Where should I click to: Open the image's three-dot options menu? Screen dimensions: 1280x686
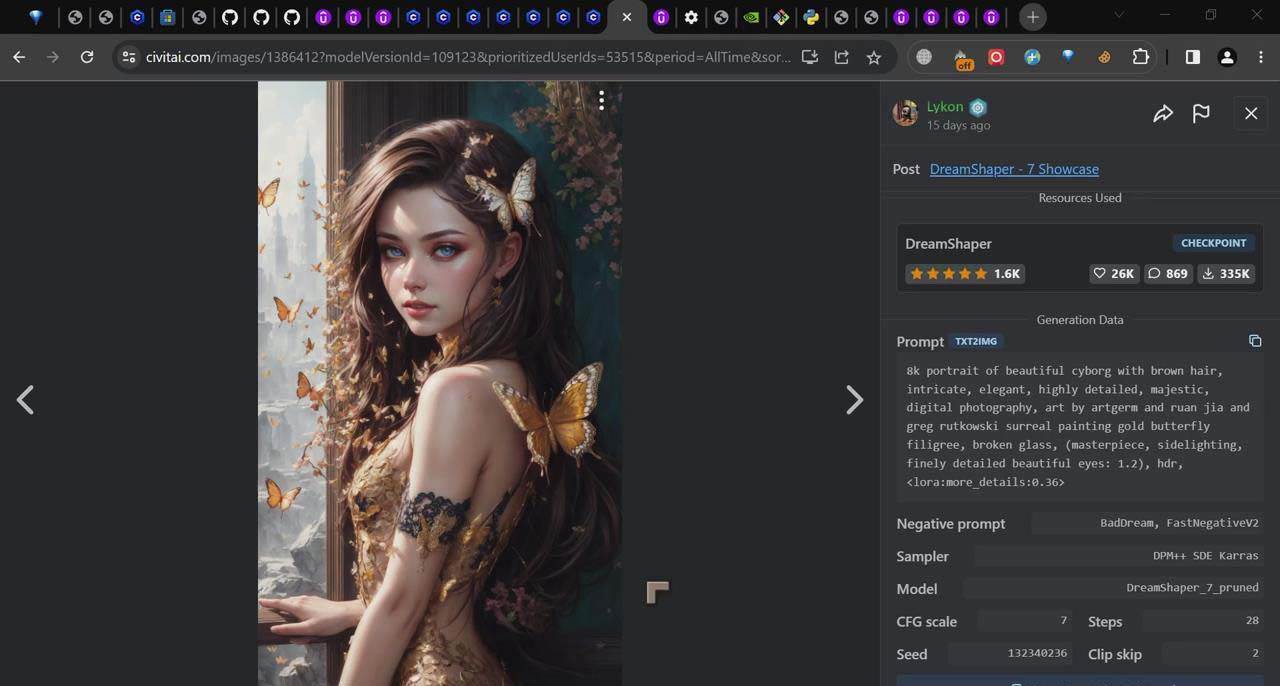601,100
